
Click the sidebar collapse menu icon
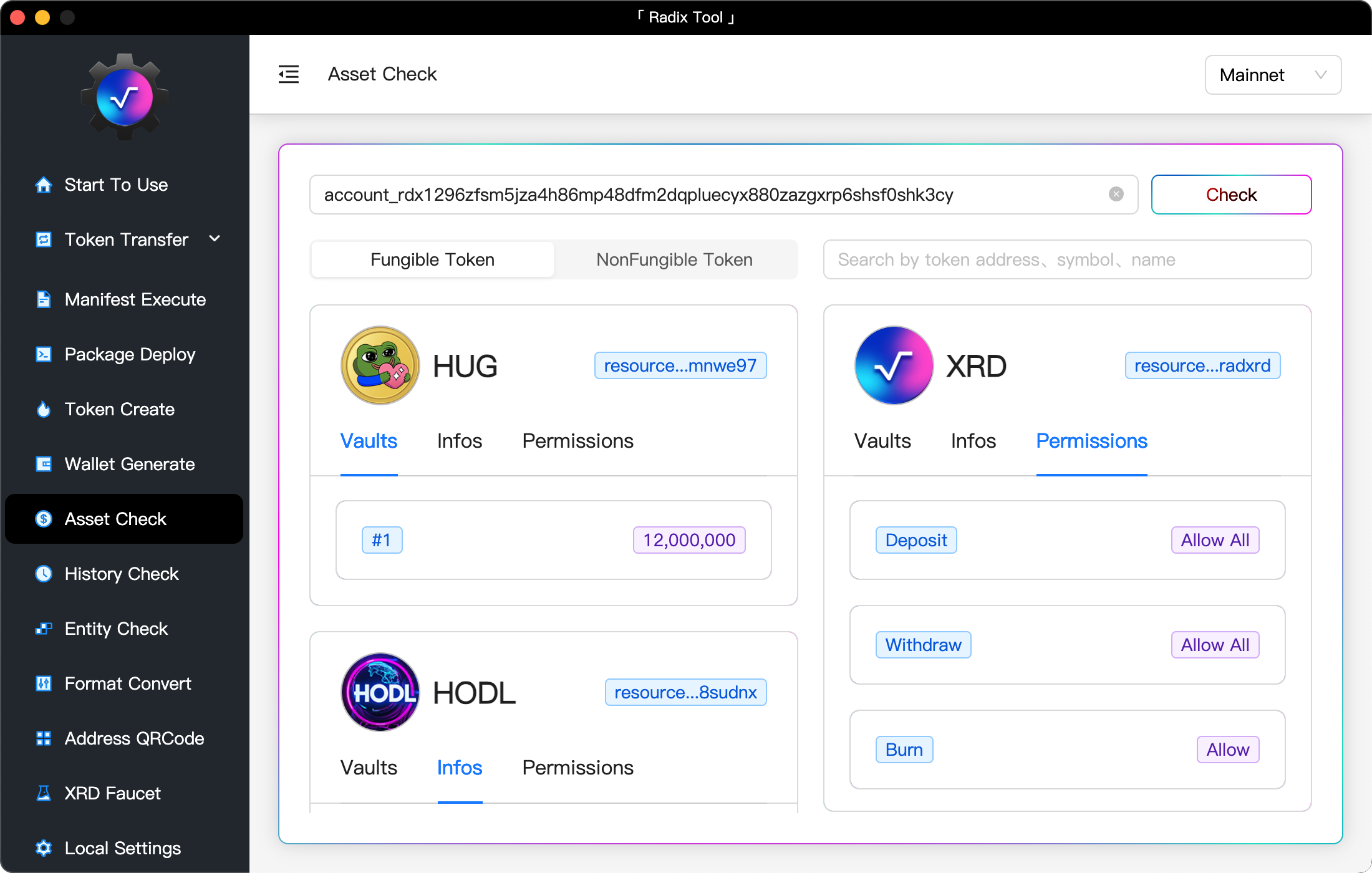coord(288,74)
